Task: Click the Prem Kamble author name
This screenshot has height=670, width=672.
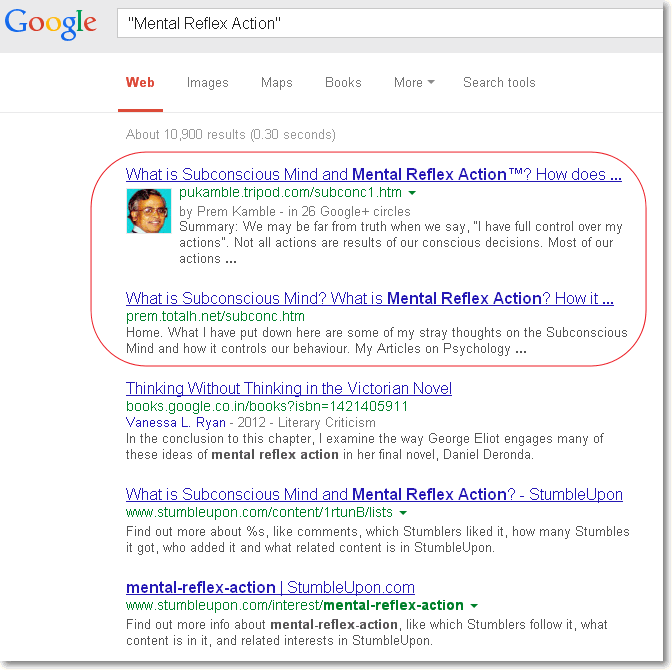Action: [232, 212]
